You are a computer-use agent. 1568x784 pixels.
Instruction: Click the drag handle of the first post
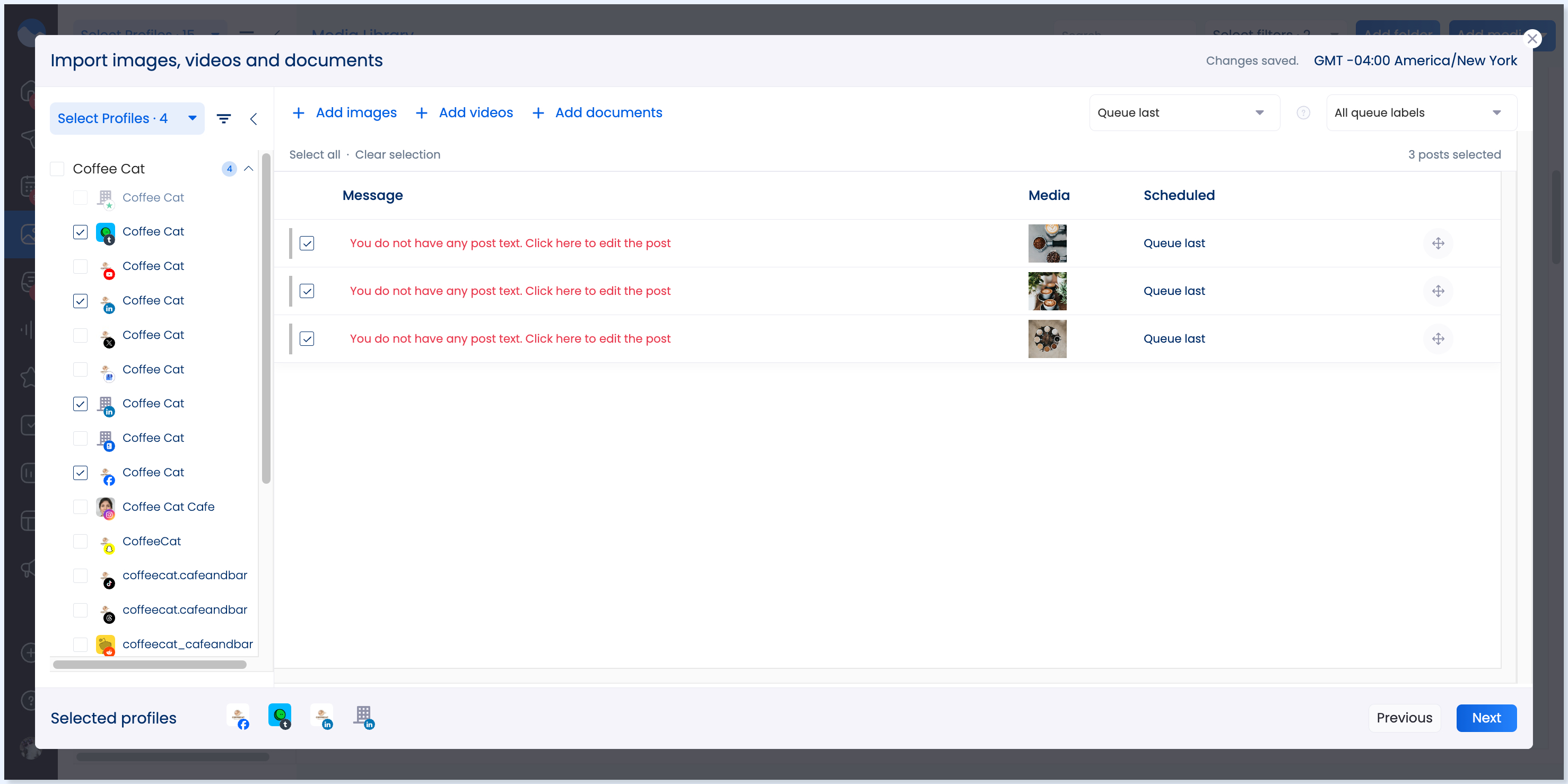point(1438,243)
